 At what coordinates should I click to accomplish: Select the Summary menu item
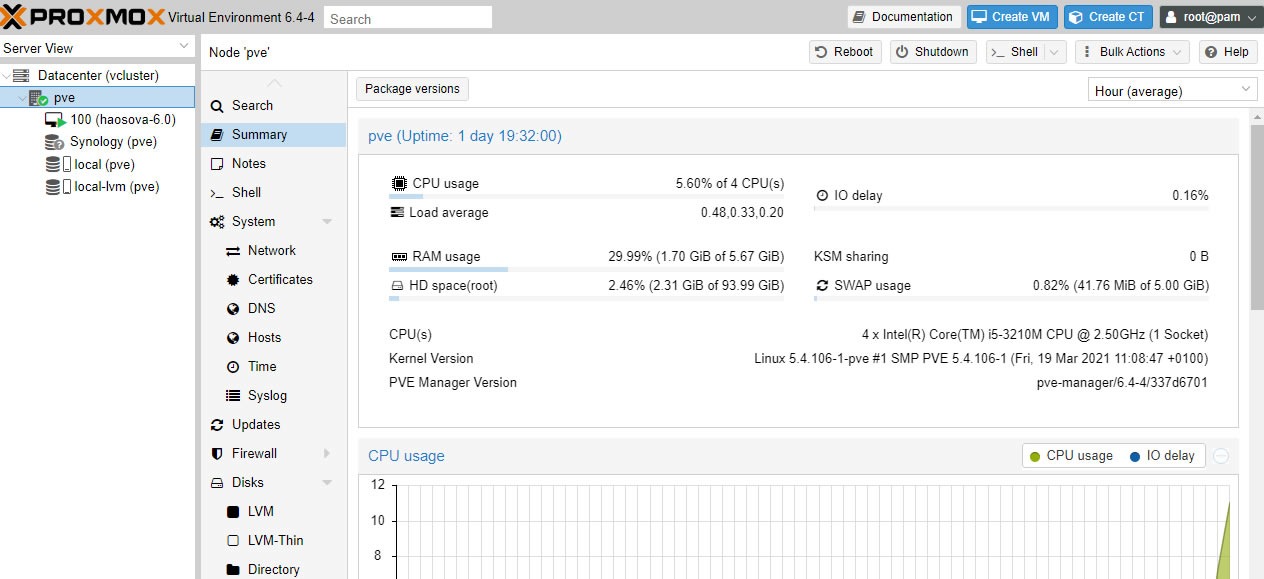point(273,134)
